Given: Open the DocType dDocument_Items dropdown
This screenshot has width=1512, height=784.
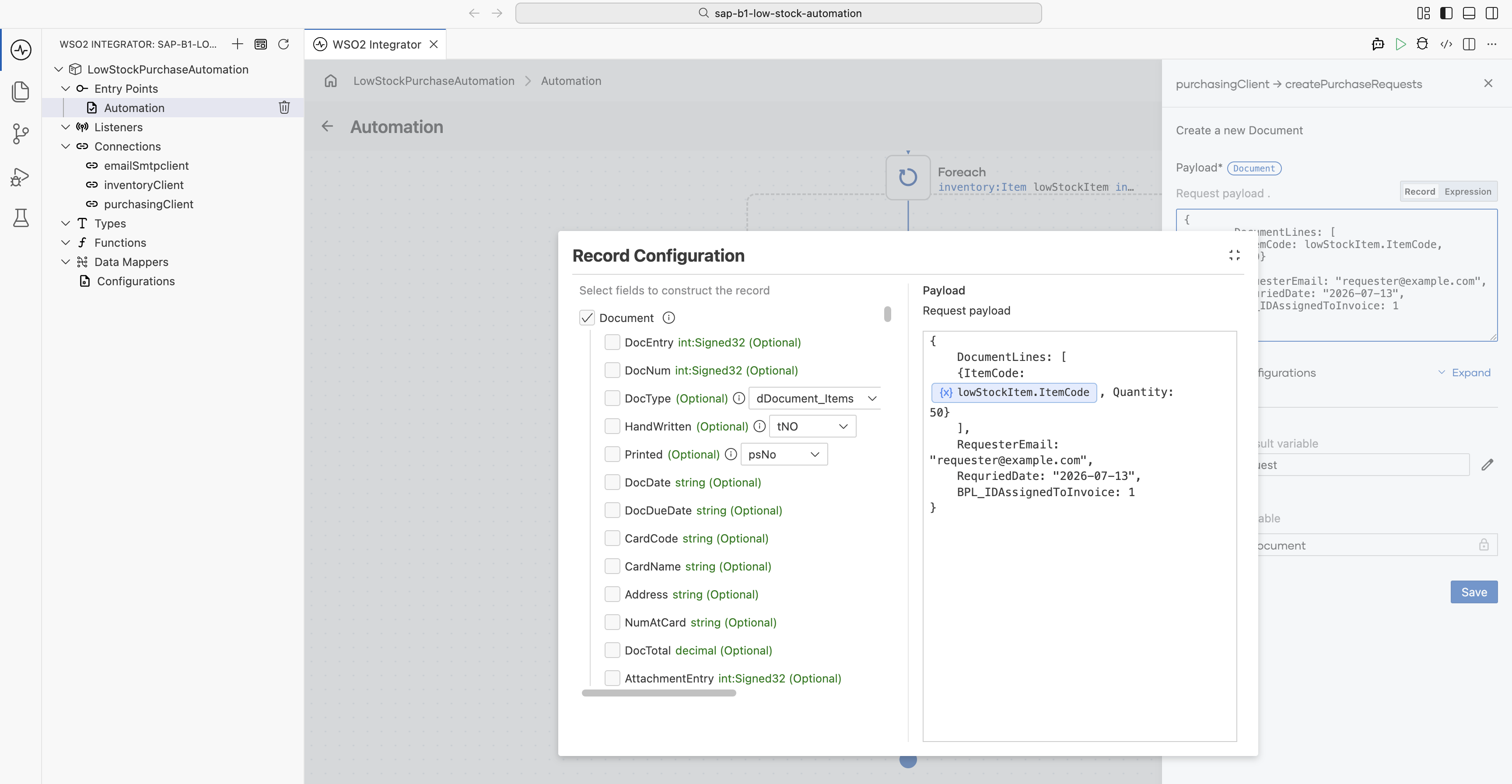Looking at the screenshot, I should tap(815, 399).
